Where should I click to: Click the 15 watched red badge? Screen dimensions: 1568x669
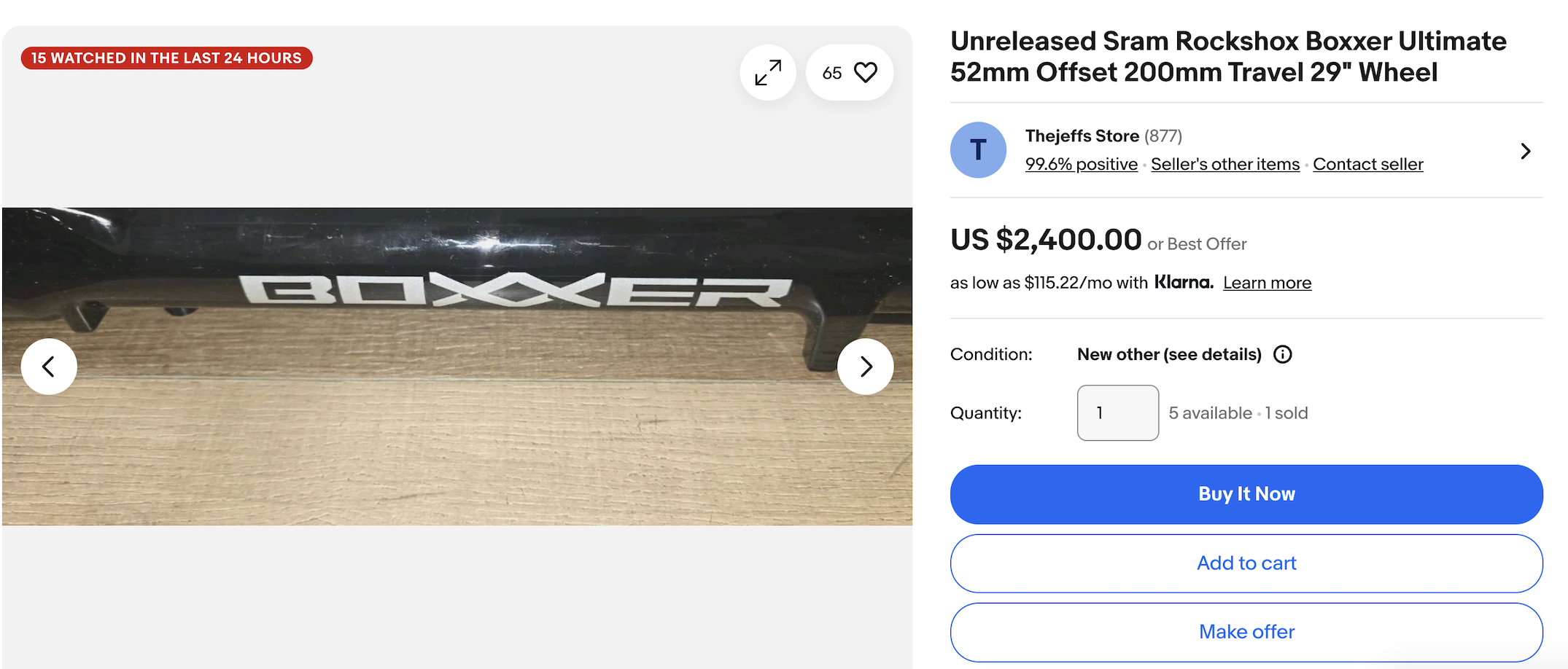pyautogui.click(x=166, y=58)
